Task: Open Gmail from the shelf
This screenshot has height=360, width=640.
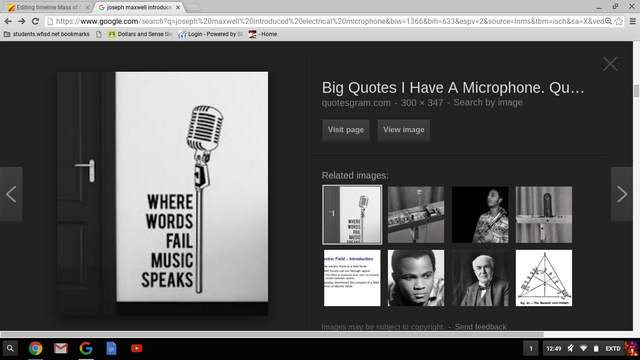Action: pos(61,349)
